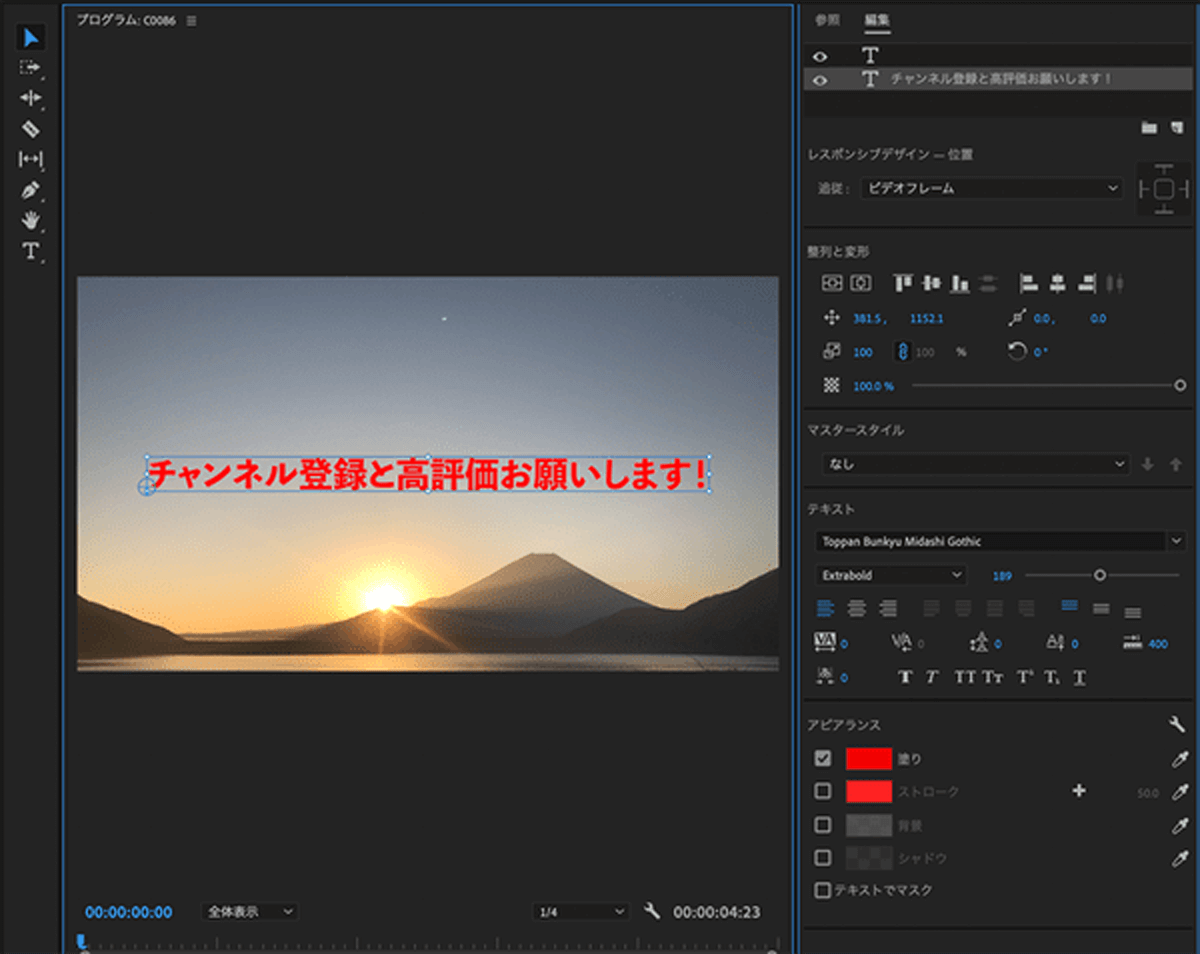Screen dimensions: 1200x954
Task: Click the red fill color swatch
Action: (x=868, y=759)
